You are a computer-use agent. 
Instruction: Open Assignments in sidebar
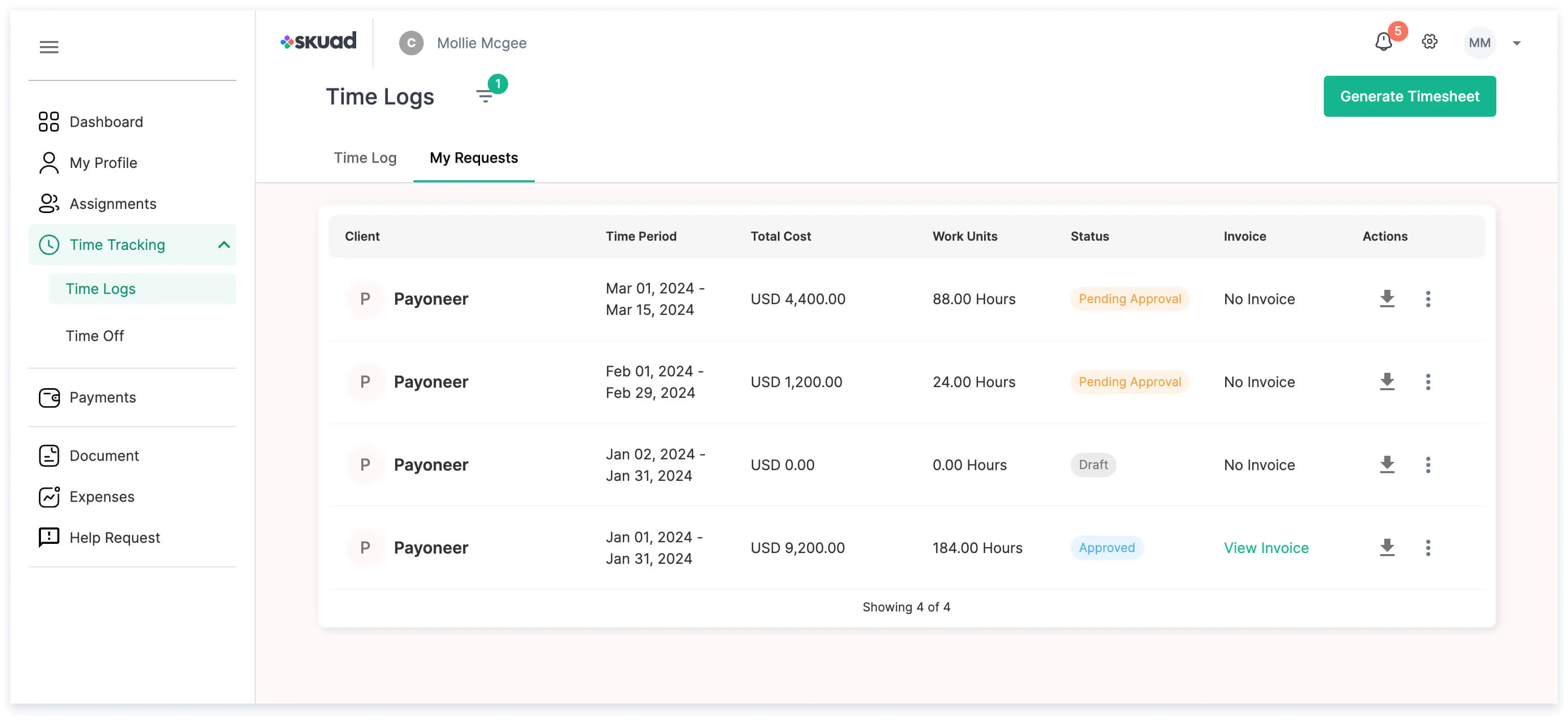point(113,203)
